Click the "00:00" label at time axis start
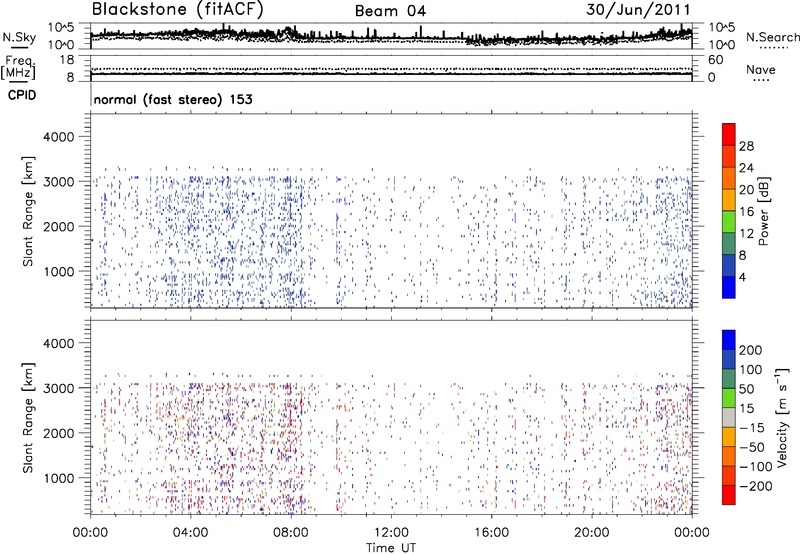The width and height of the screenshot is (800, 554). (x=90, y=533)
